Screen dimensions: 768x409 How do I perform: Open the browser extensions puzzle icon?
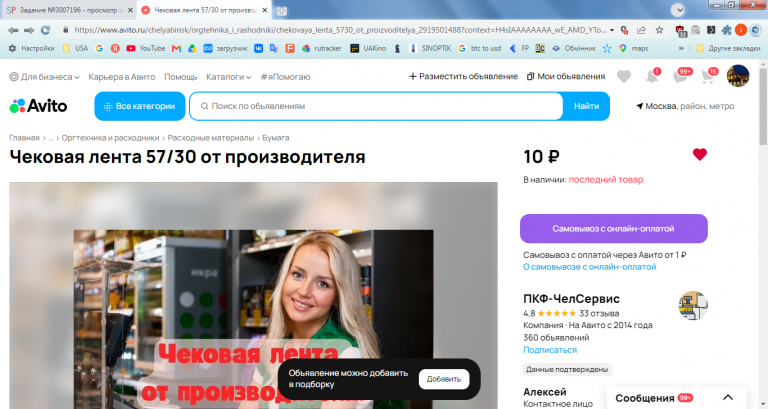point(726,30)
